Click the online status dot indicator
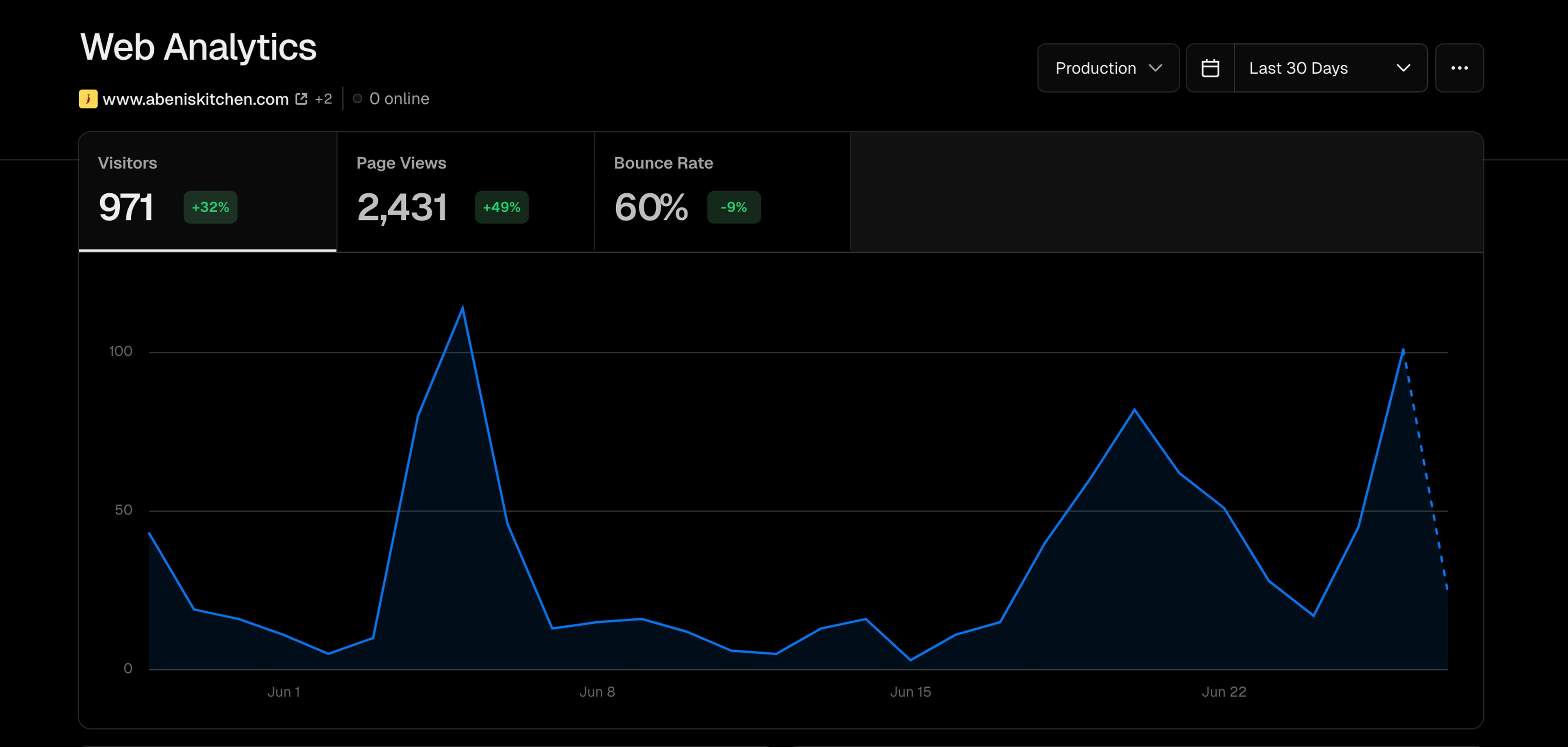This screenshot has height=747, width=1568. (x=357, y=99)
